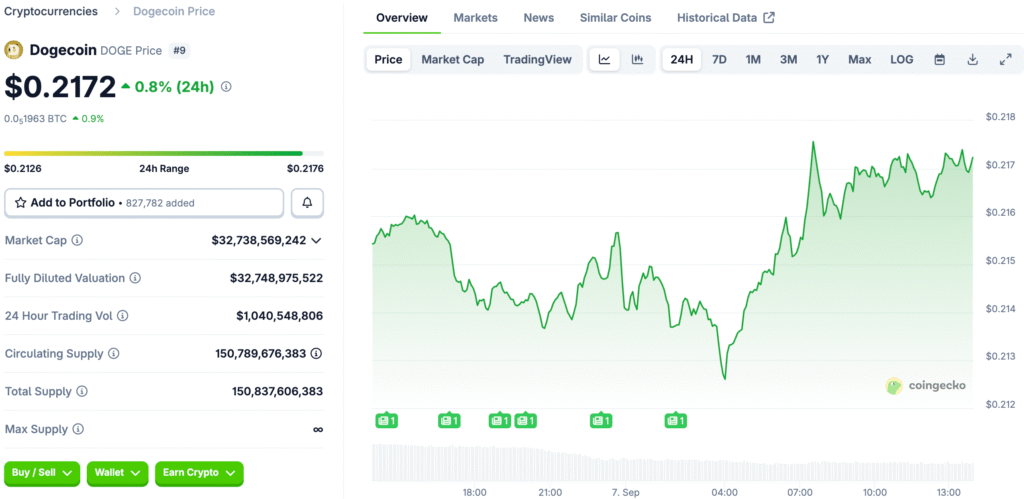Open the Overview tab

pos(402,18)
